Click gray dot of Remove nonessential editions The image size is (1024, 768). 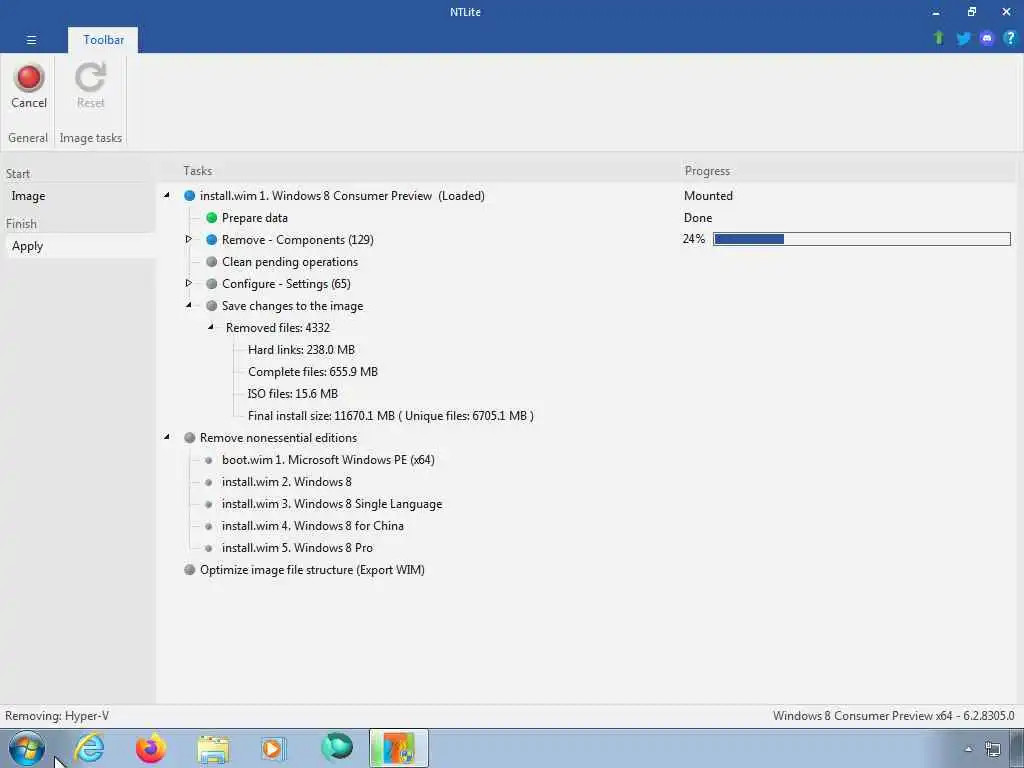click(x=189, y=438)
